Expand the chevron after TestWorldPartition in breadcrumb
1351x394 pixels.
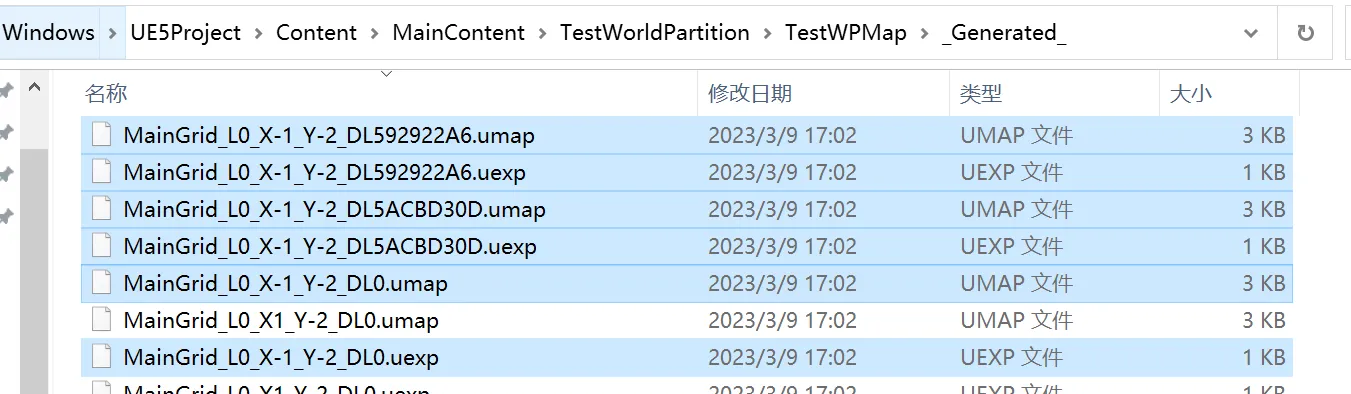767,33
